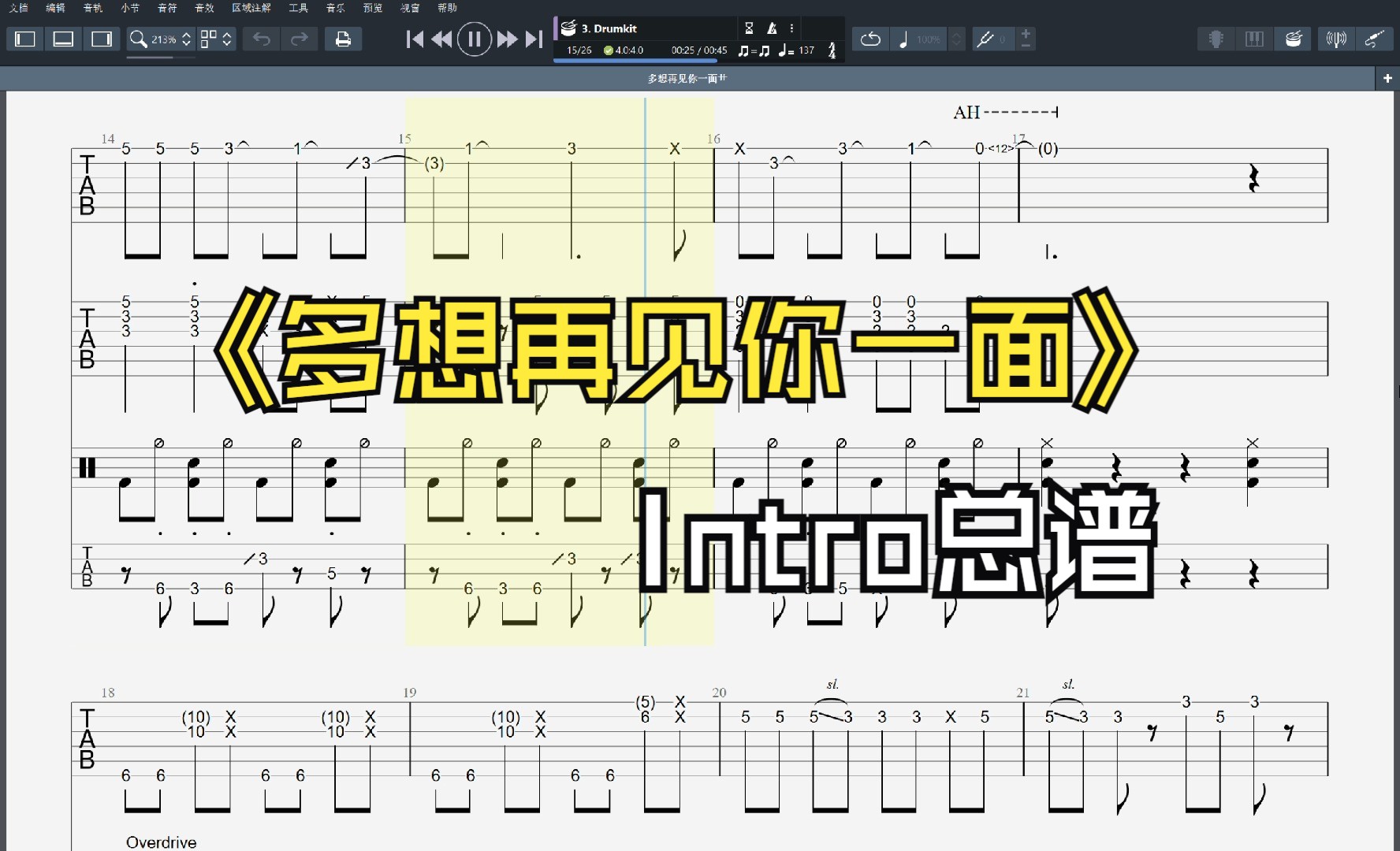Open the line-in jack settings
Image resolution: width=1400 pixels, height=851 pixels.
pyautogui.click(x=1374, y=39)
